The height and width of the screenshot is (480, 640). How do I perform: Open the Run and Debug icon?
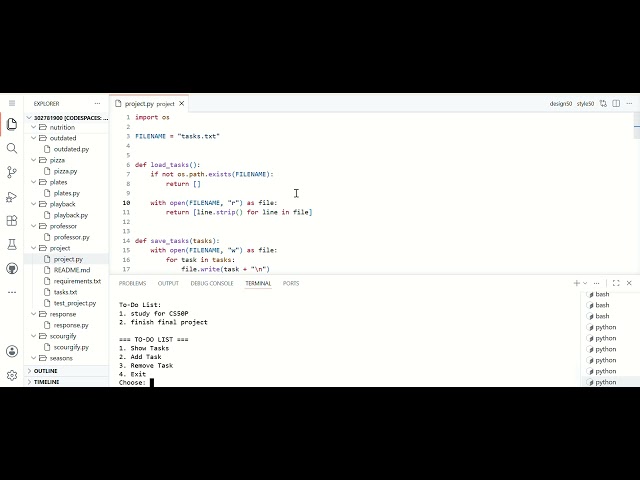click(x=12, y=197)
